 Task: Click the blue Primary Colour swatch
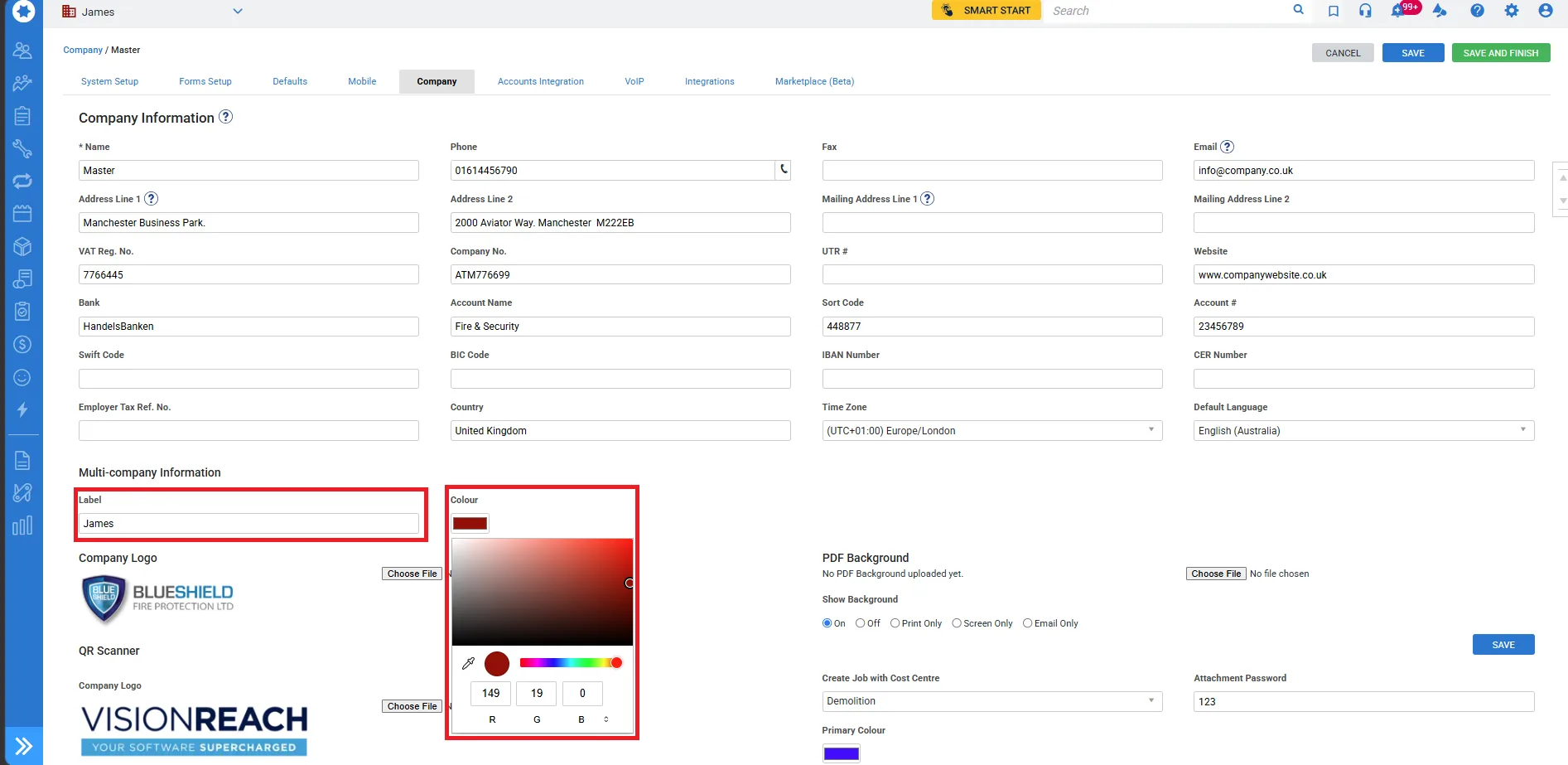click(x=842, y=753)
